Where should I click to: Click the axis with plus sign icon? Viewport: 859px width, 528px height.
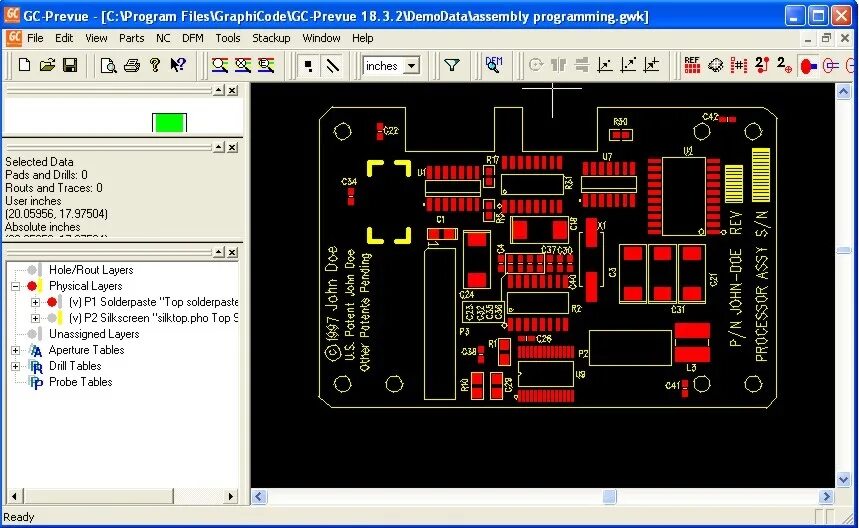pos(651,65)
